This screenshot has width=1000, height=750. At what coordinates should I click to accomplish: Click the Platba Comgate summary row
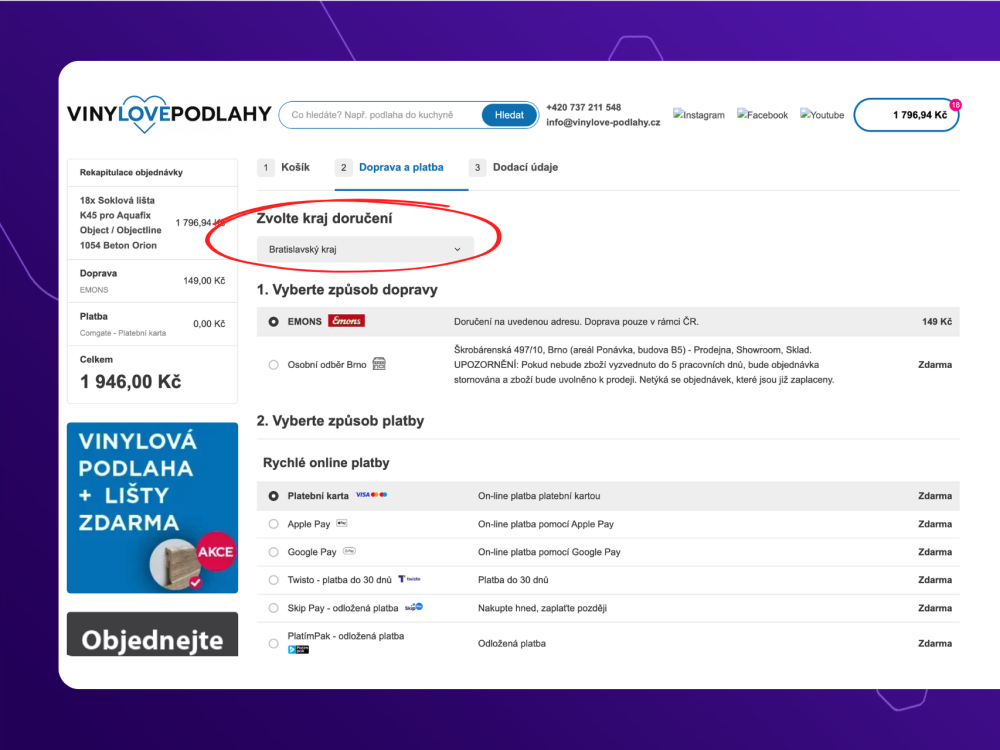pos(152,324)
